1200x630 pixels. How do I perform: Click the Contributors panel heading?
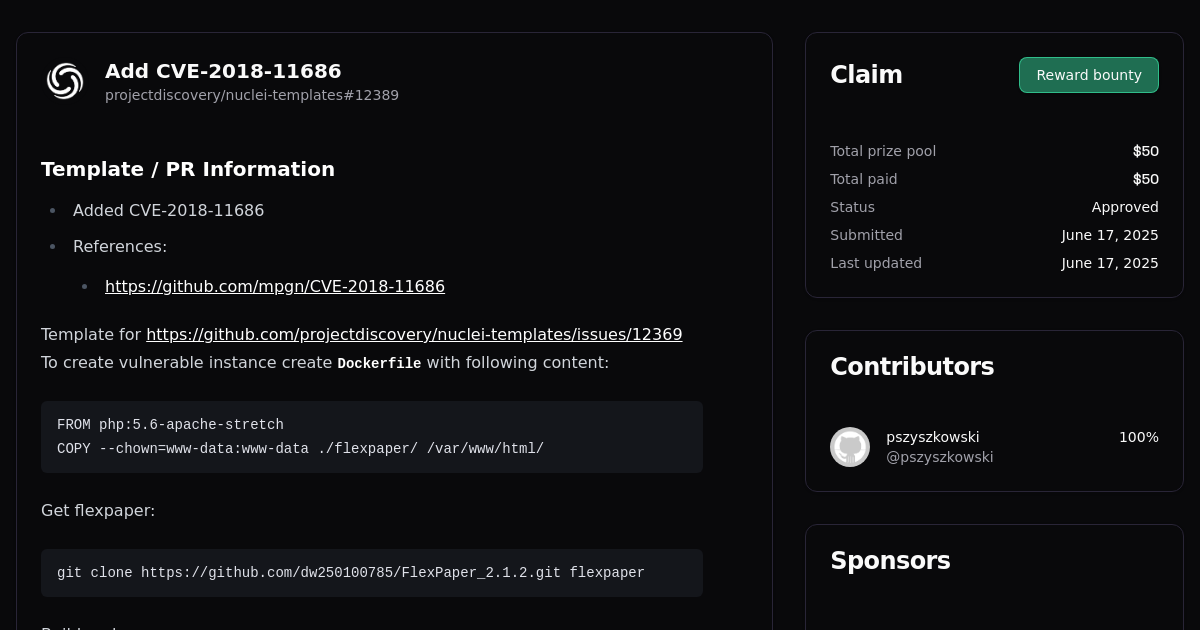pyautogui.click(x=912, y=367)
